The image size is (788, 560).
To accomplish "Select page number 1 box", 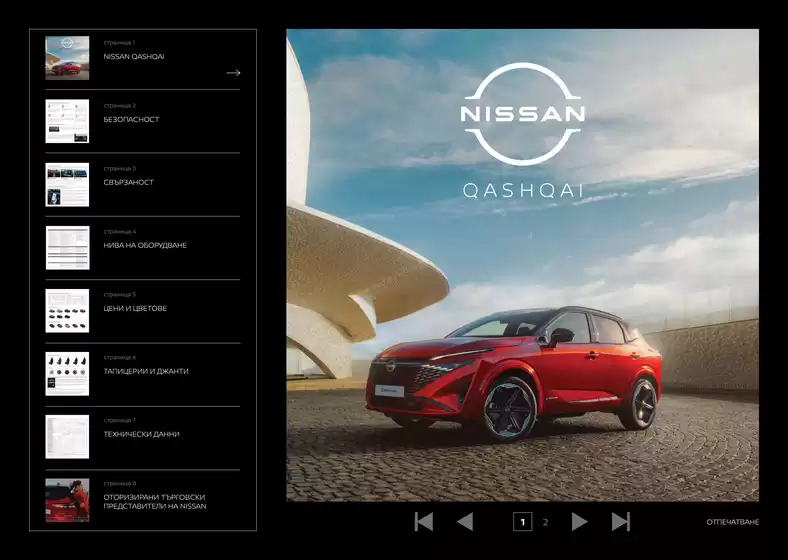I will pyautogui.click(x=523, y=522).
